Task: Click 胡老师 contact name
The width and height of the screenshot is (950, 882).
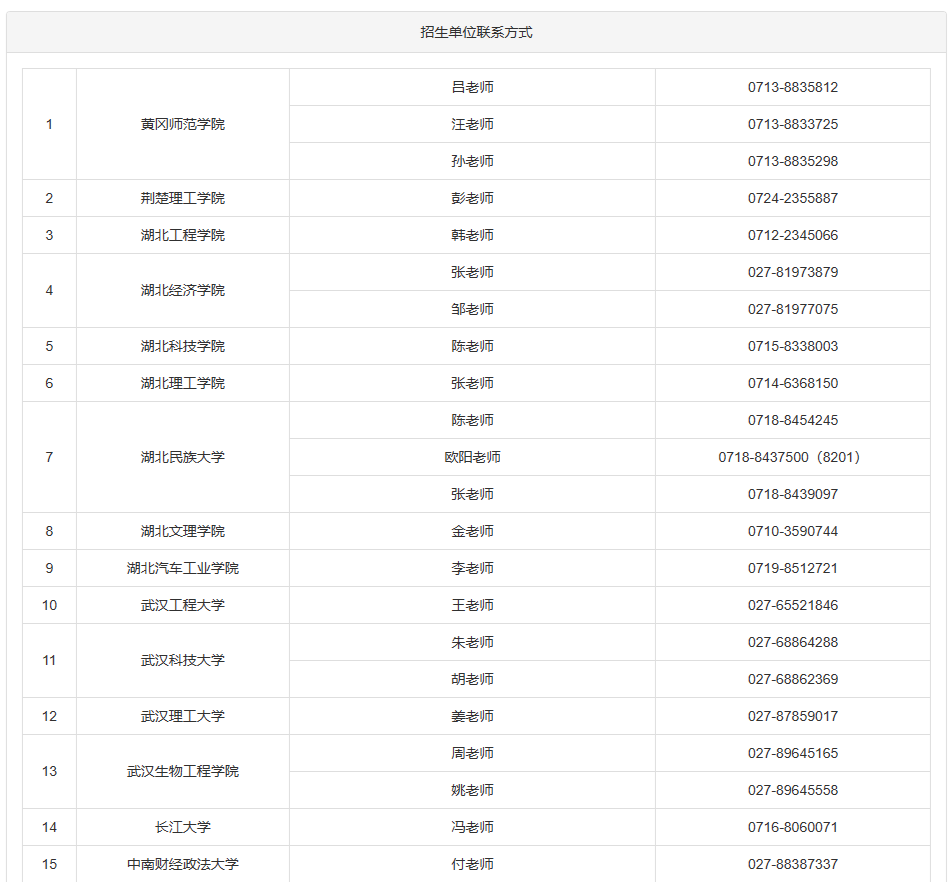Action: [x=472, y=678]
